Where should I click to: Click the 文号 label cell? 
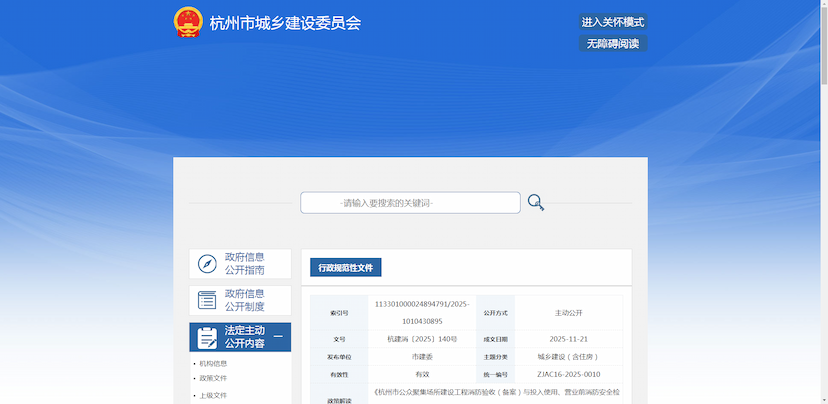[x=339, y=339]
